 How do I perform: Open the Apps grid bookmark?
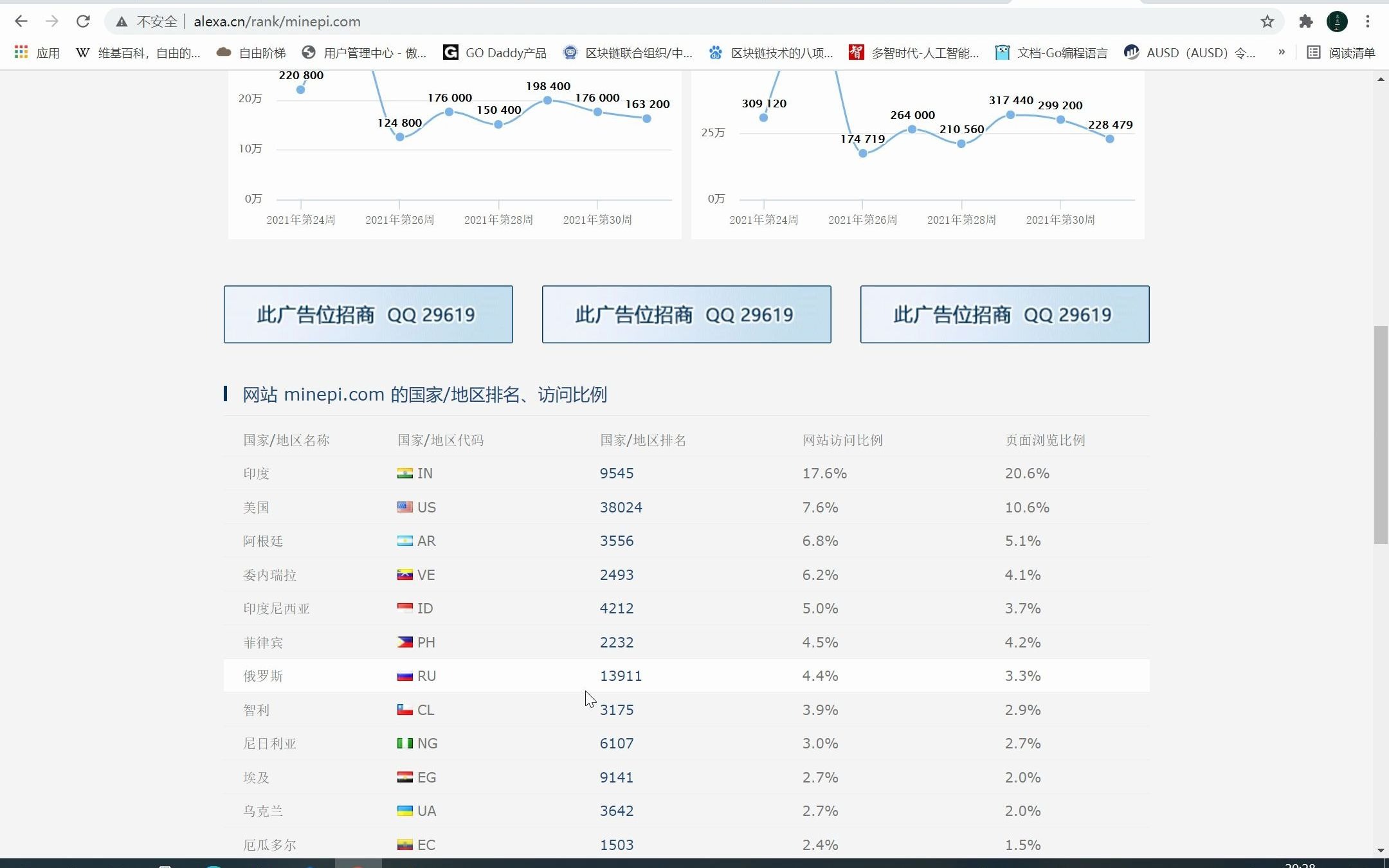click(x=37, y=53)
